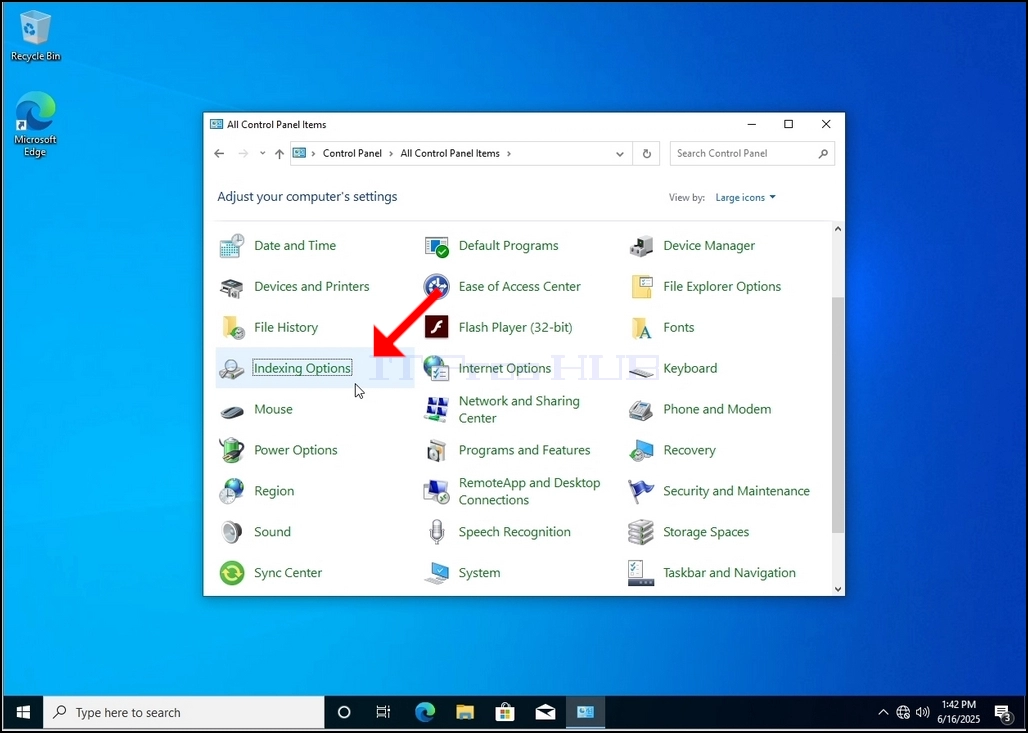Screen dimensions: 1028x733
Task: Click the Control Panel breadcrumb
Action: [x=352, y=153]
